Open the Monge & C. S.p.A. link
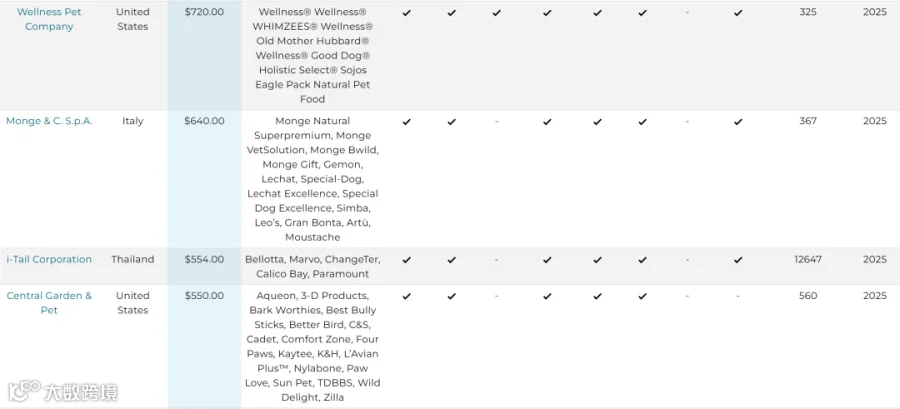Screen dimensions: 900x409 point(49,121)
